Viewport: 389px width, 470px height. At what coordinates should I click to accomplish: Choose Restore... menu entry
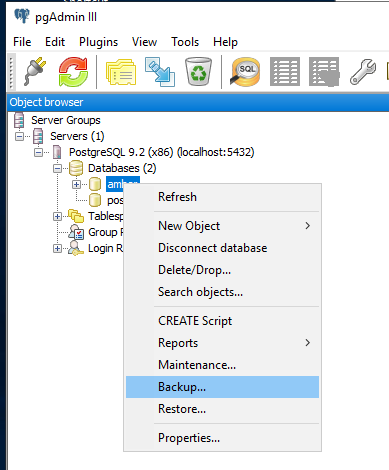tap(222, 409)
